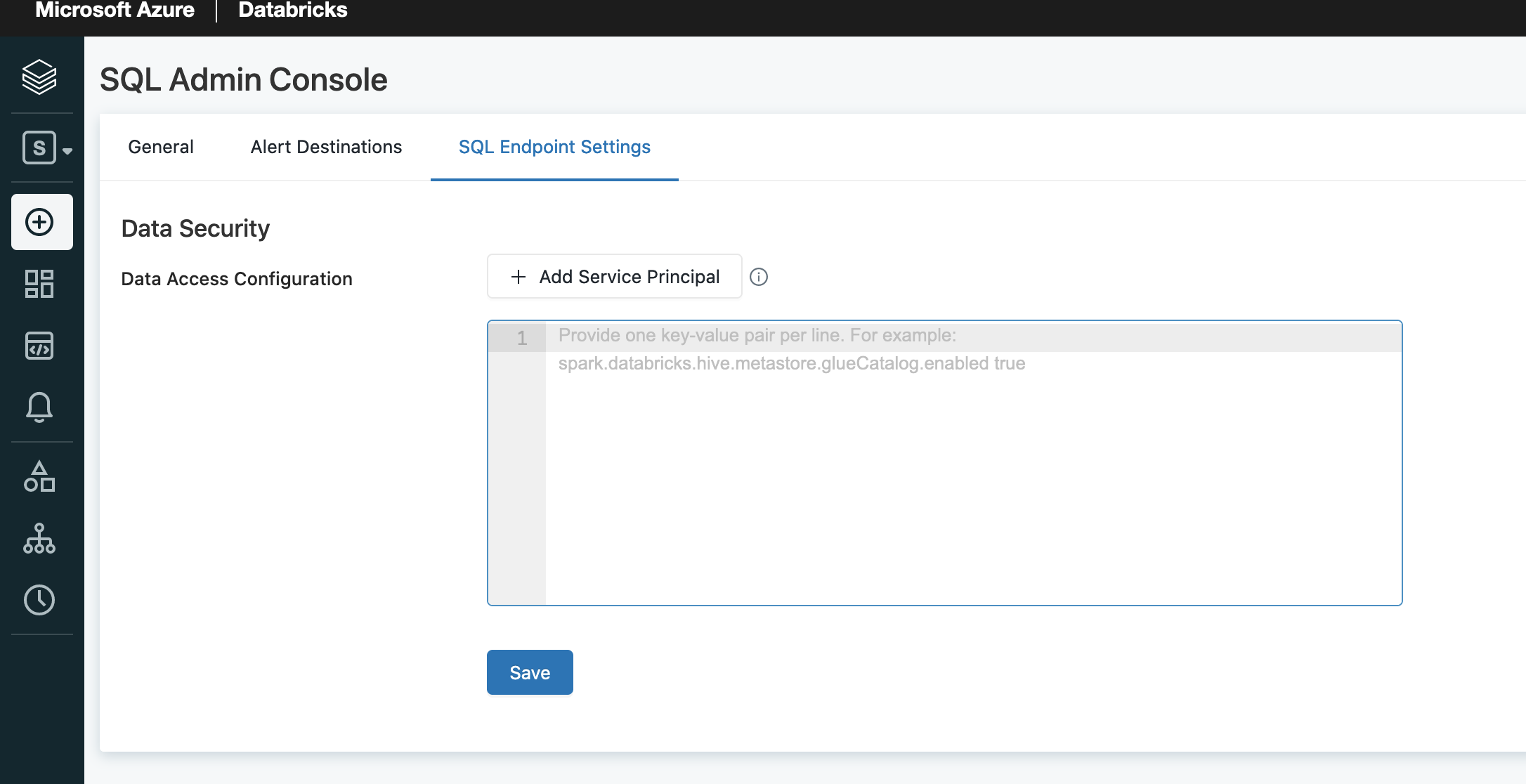This screenshot has height=784, width=1526.
Task: Click line number 1 in editor gutter
Action: [521, 338]
